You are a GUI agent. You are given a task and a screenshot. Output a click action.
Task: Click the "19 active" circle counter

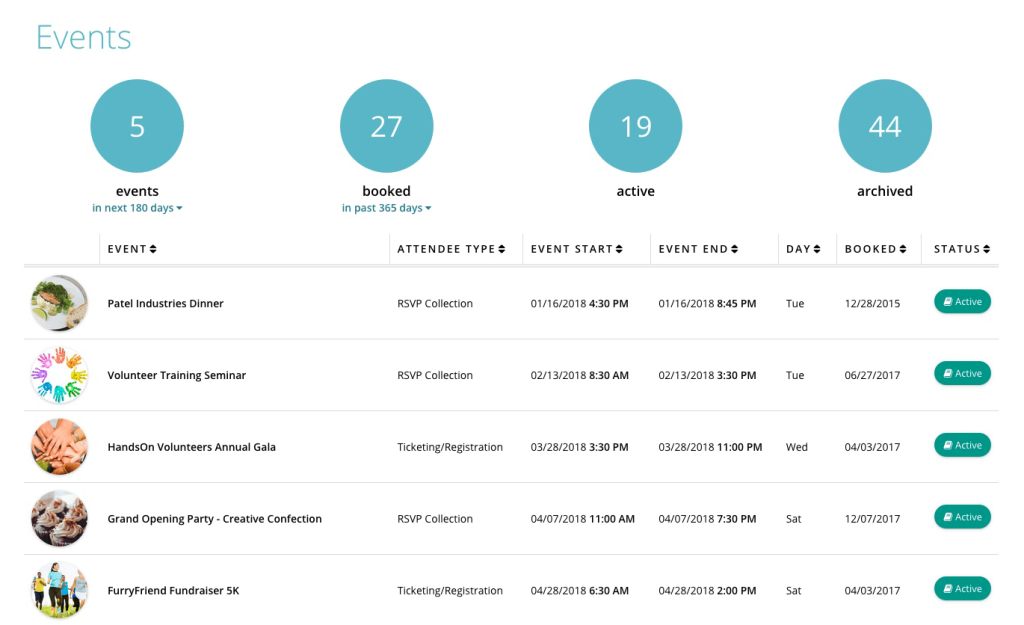636,125
